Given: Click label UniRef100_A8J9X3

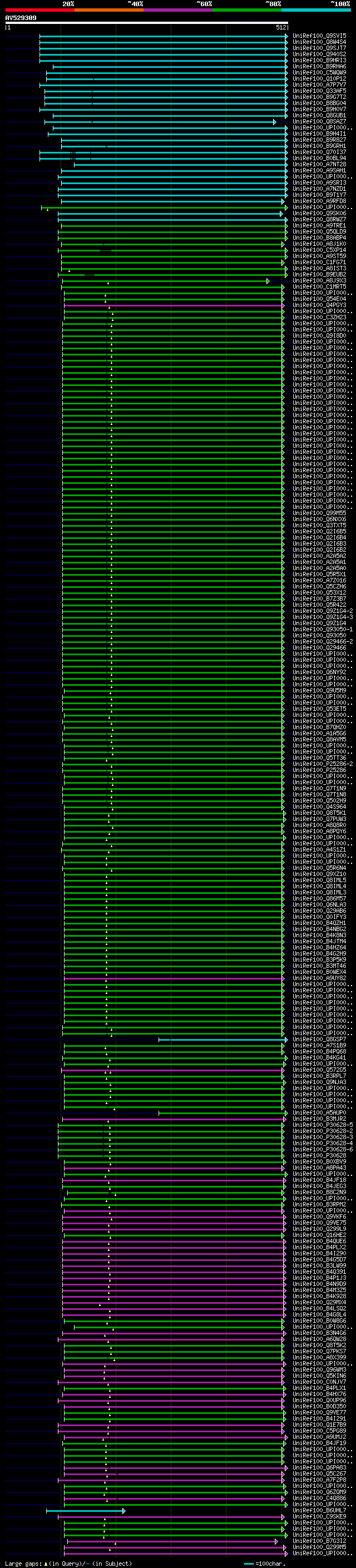Looking at the screenshot, I should [319, 280].
